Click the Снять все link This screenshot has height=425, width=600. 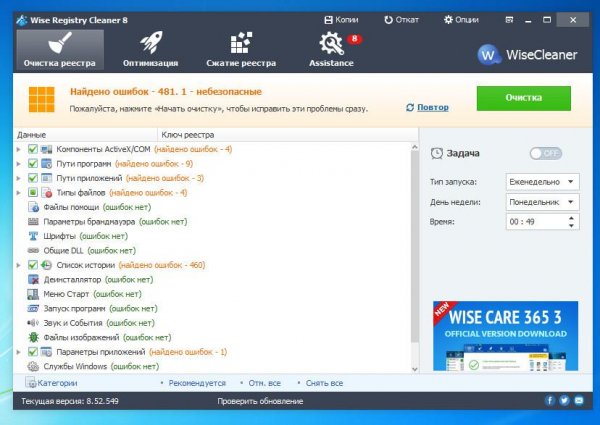(324, 383)
